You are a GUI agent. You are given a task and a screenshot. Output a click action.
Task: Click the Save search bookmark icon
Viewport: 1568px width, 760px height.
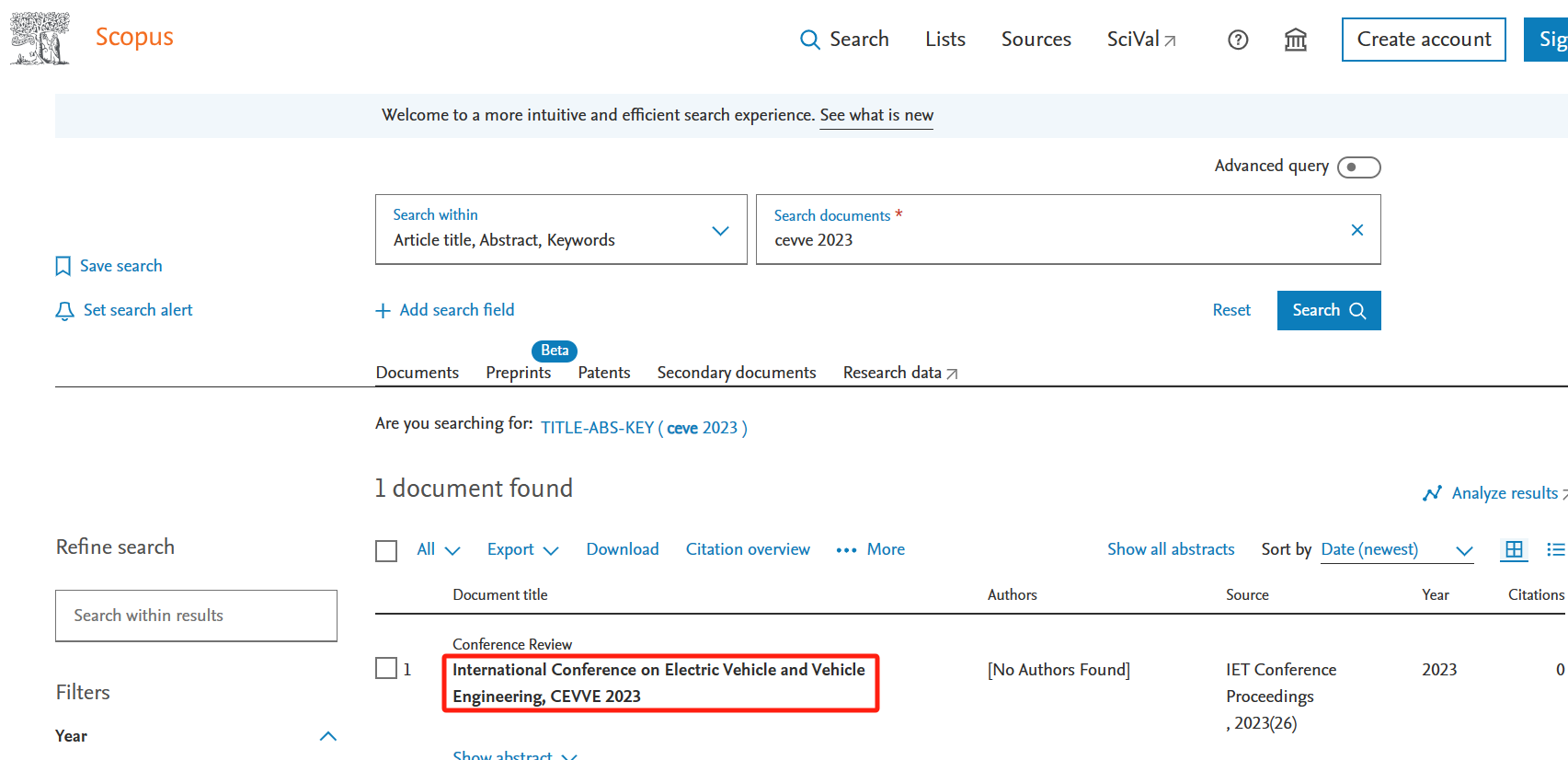pos(63,266)
